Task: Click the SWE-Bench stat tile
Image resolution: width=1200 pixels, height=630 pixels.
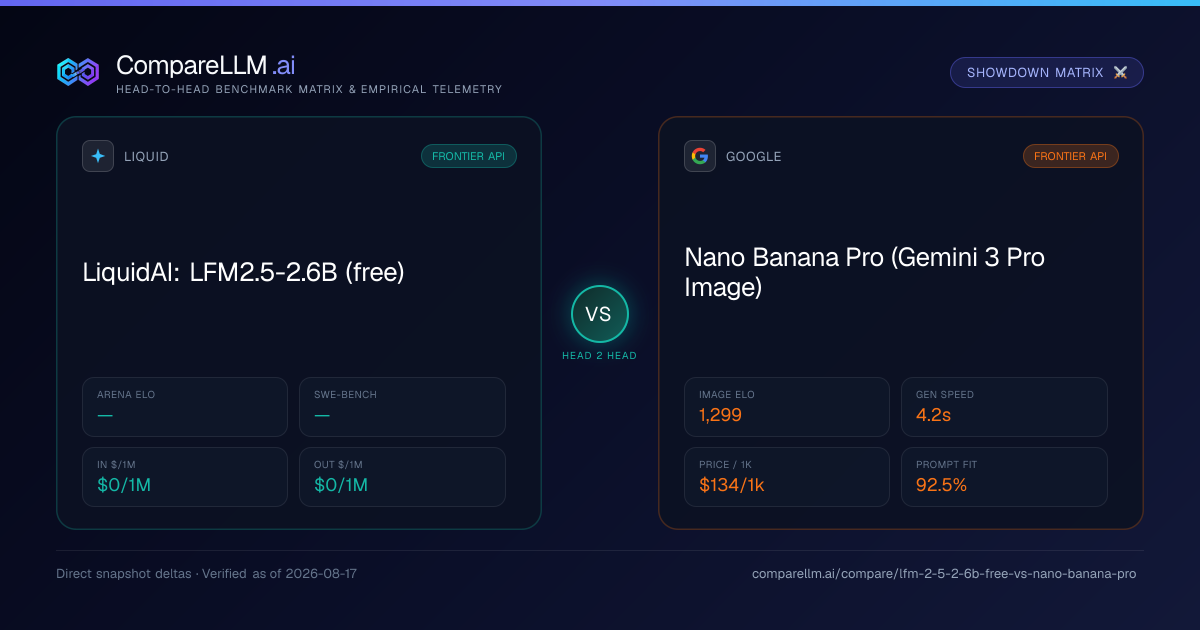Action: click(402, 407)
